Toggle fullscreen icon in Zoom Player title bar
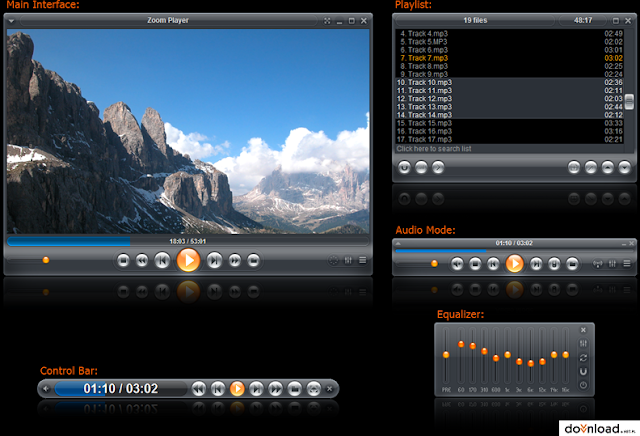 pos(327,21)
